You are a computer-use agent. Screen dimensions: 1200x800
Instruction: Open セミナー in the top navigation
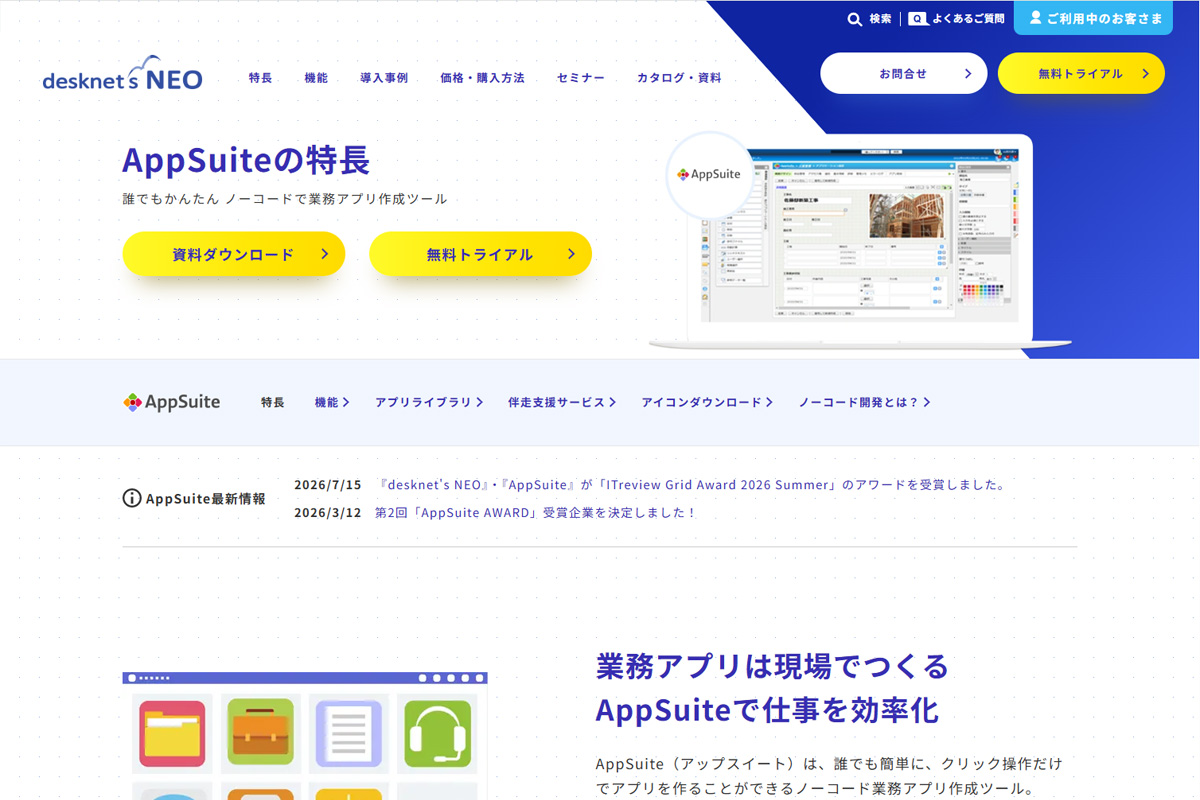(x=581, y=78)
